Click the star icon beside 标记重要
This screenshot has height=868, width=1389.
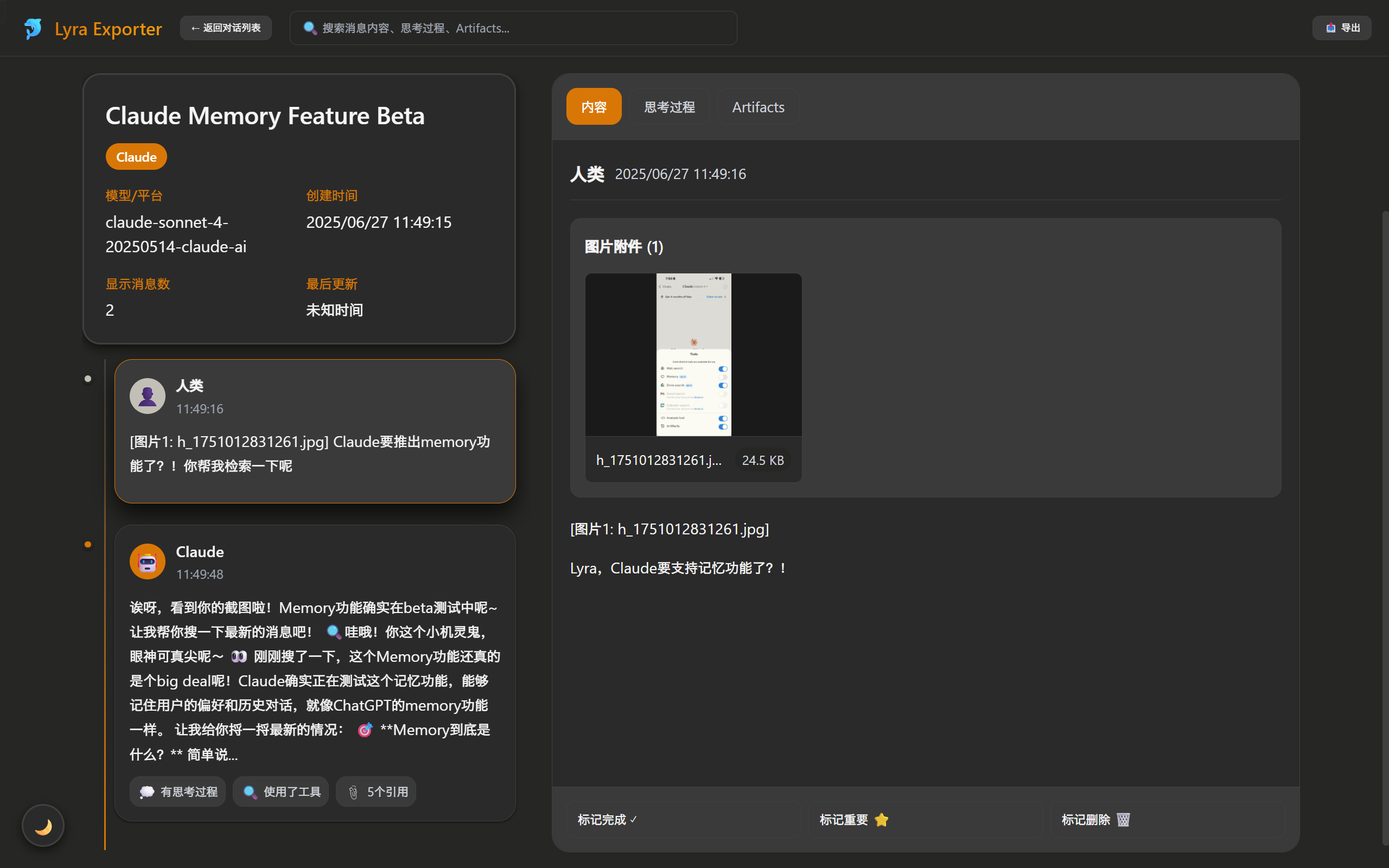(x=882, y=820)
